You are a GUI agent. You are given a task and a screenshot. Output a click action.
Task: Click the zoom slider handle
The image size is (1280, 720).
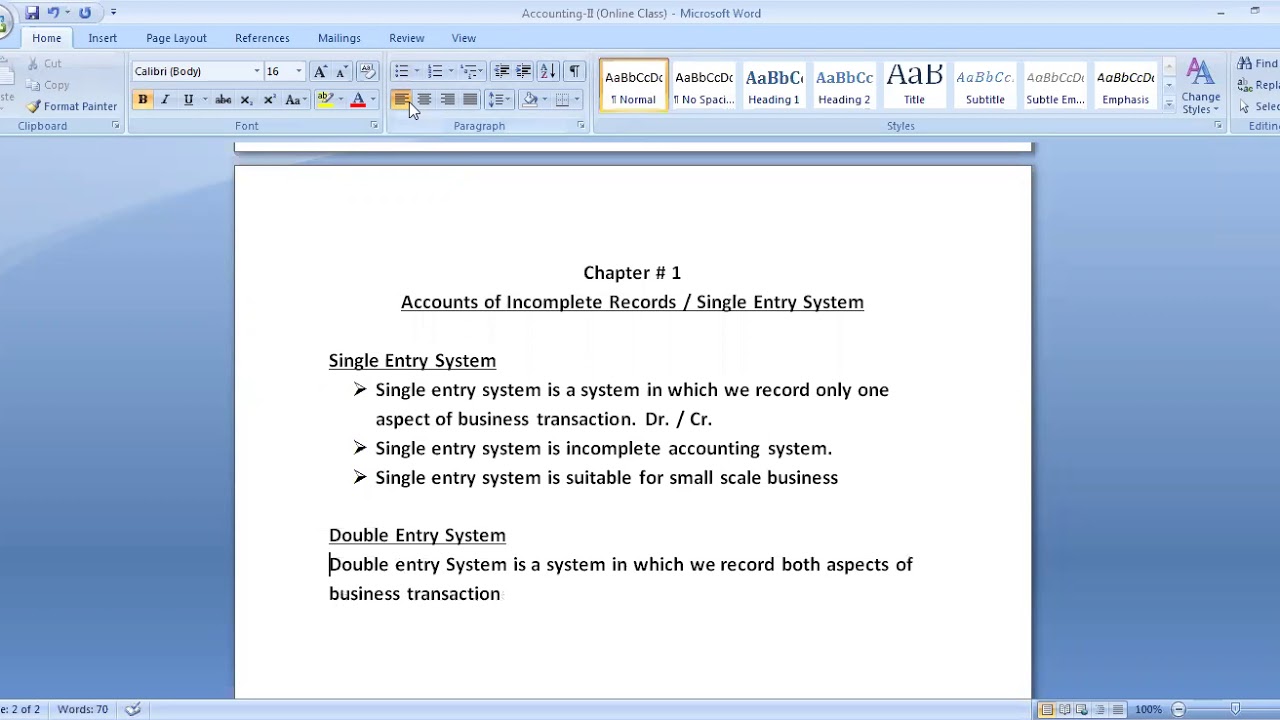coord(1235,709)
